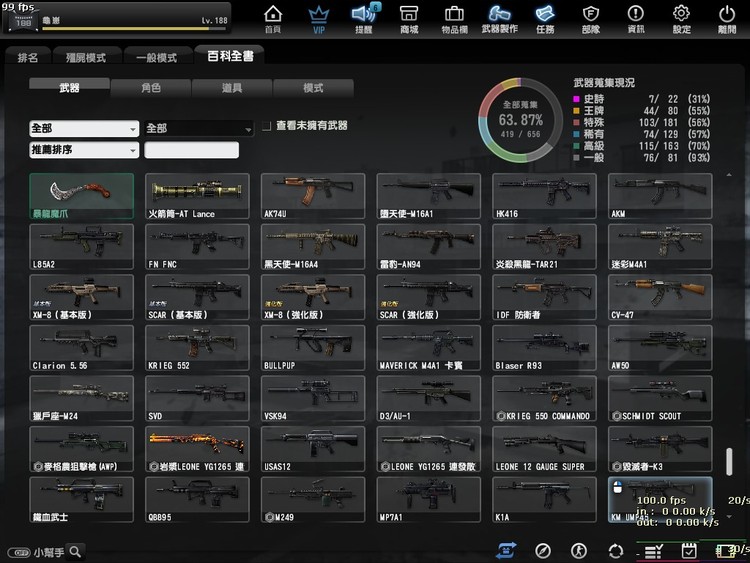Viewport: 750px width, 563px height.
Task: Click the 稀有 blue color swatch
Action: 576,134
